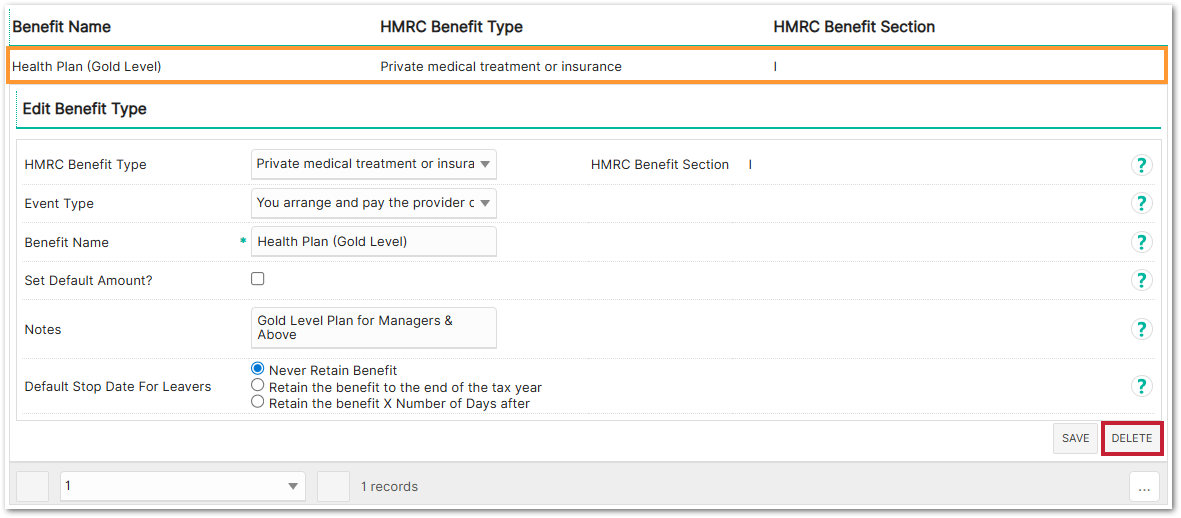Expand the Event Type dropdown
This screenshot has height=518, width=1181.
pyautogui.click(x=373, y=203)
